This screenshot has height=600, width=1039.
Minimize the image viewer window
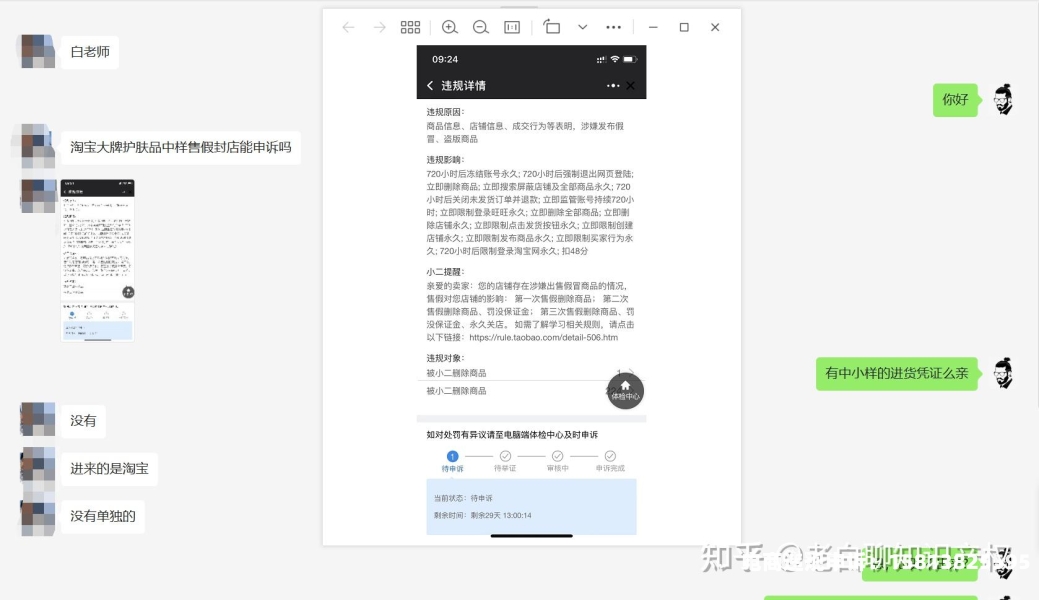click(x=653, y=27)
